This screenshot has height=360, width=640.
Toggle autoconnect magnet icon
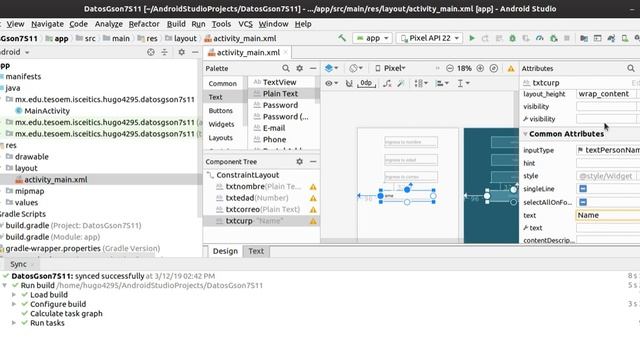point(349,83)
